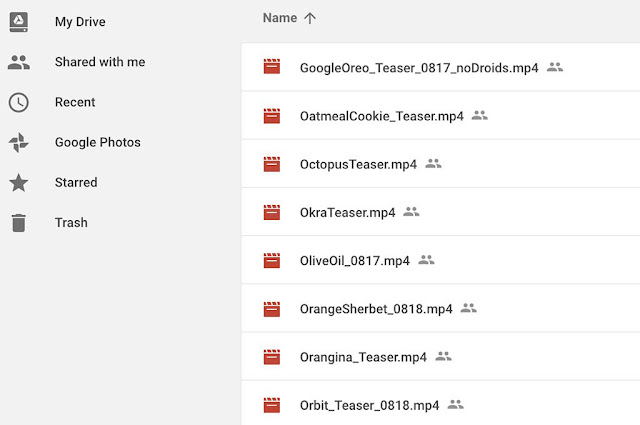The image size is (640, 425).
Task: Click shared icon next to OkraTeaser.mp4
Action: point(411,211)
